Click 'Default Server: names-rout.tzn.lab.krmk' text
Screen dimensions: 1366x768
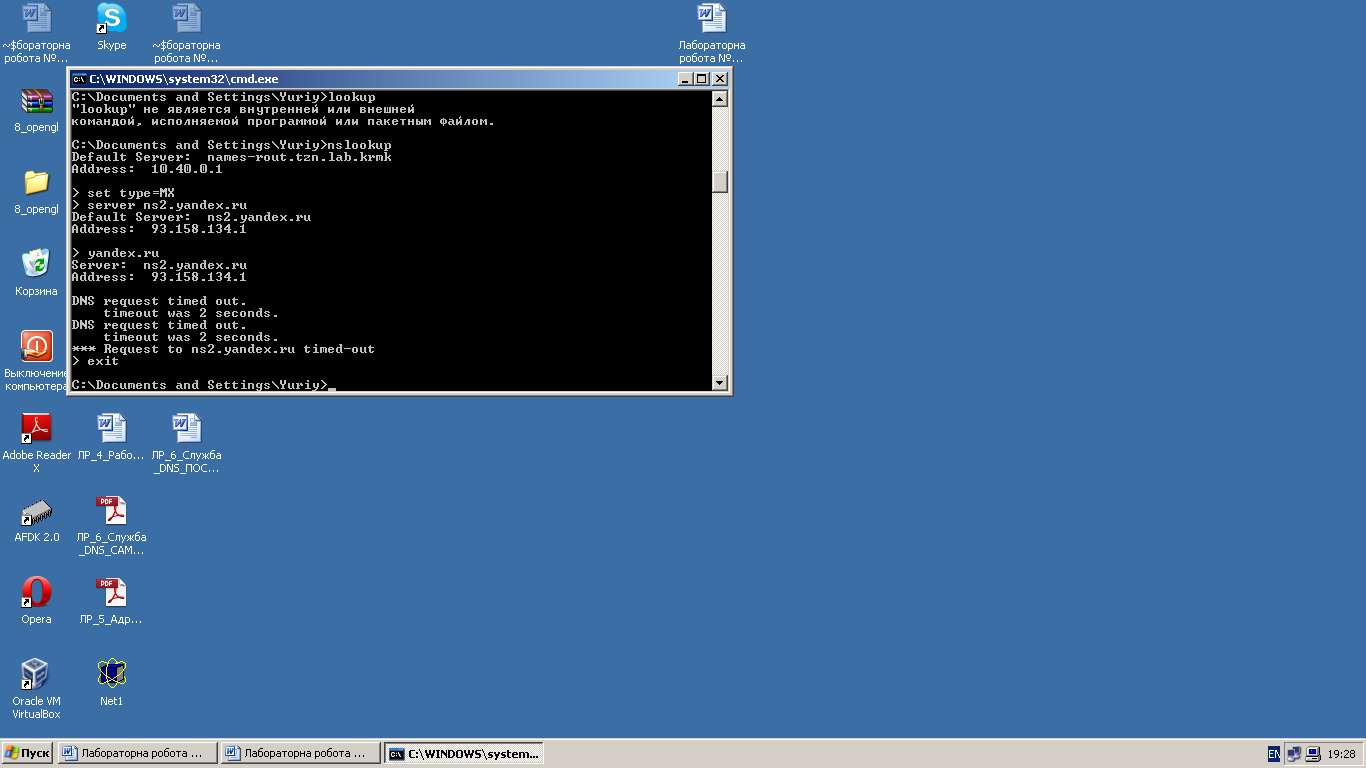(x=232, y=157)
